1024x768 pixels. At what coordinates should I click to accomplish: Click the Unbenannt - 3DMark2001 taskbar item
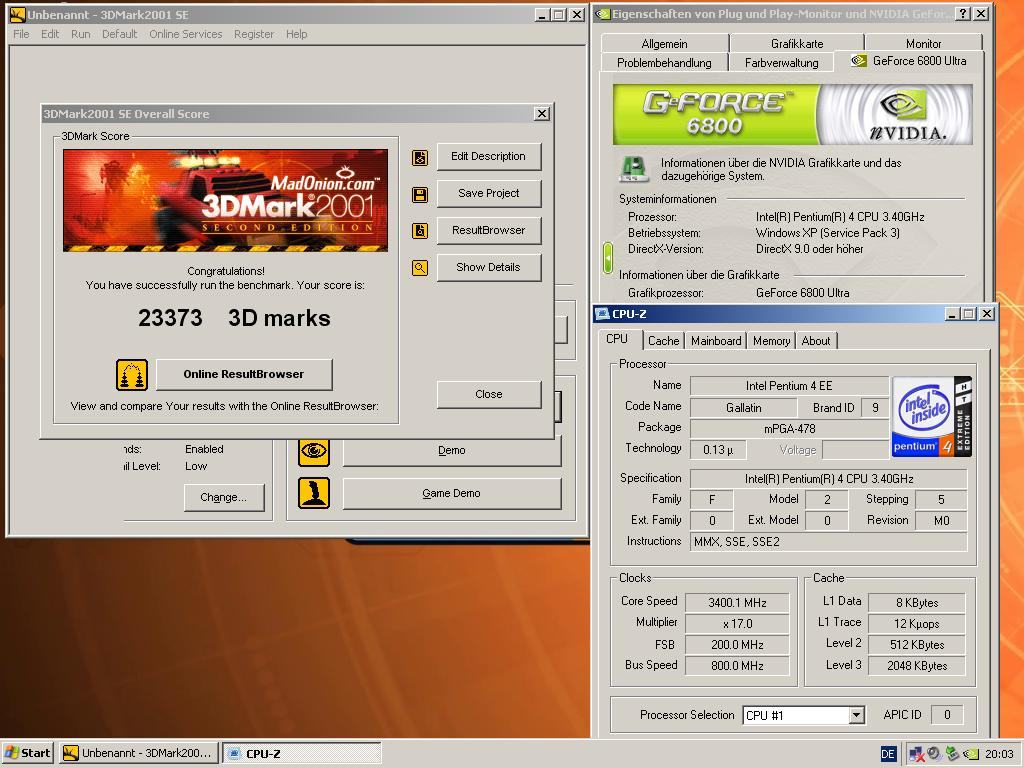pyautogui.click(x=138, y=754)
